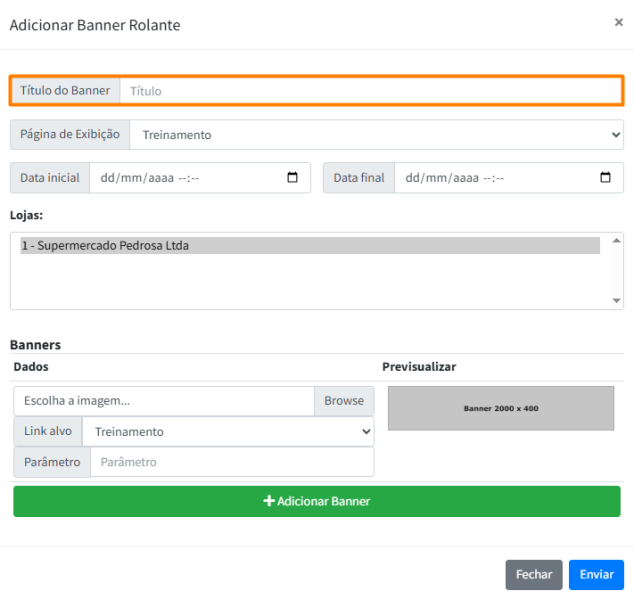634x599 pixels.
Task: Click the Banner 2000 x 400 preview
Action: (x=501, y=409)
